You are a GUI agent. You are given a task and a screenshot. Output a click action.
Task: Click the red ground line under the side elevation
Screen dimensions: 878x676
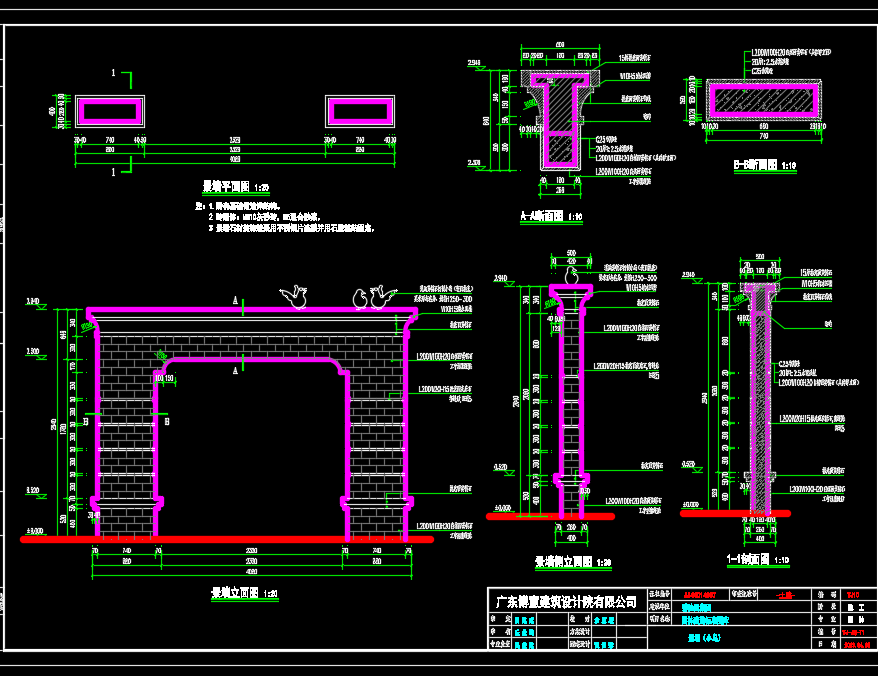(x=550, y=516)
